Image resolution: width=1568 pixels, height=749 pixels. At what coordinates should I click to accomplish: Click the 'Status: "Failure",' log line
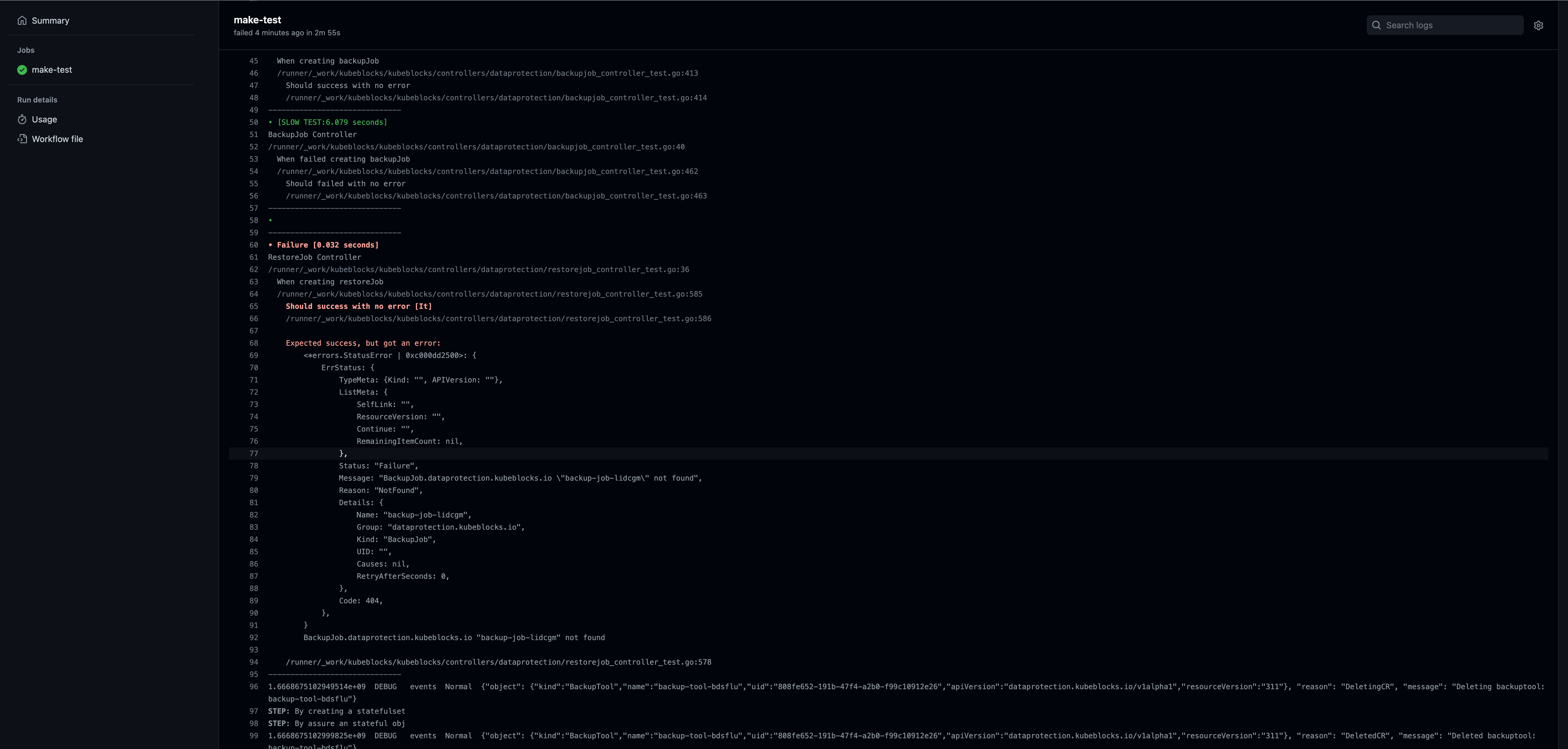click(x=379, y=466)
